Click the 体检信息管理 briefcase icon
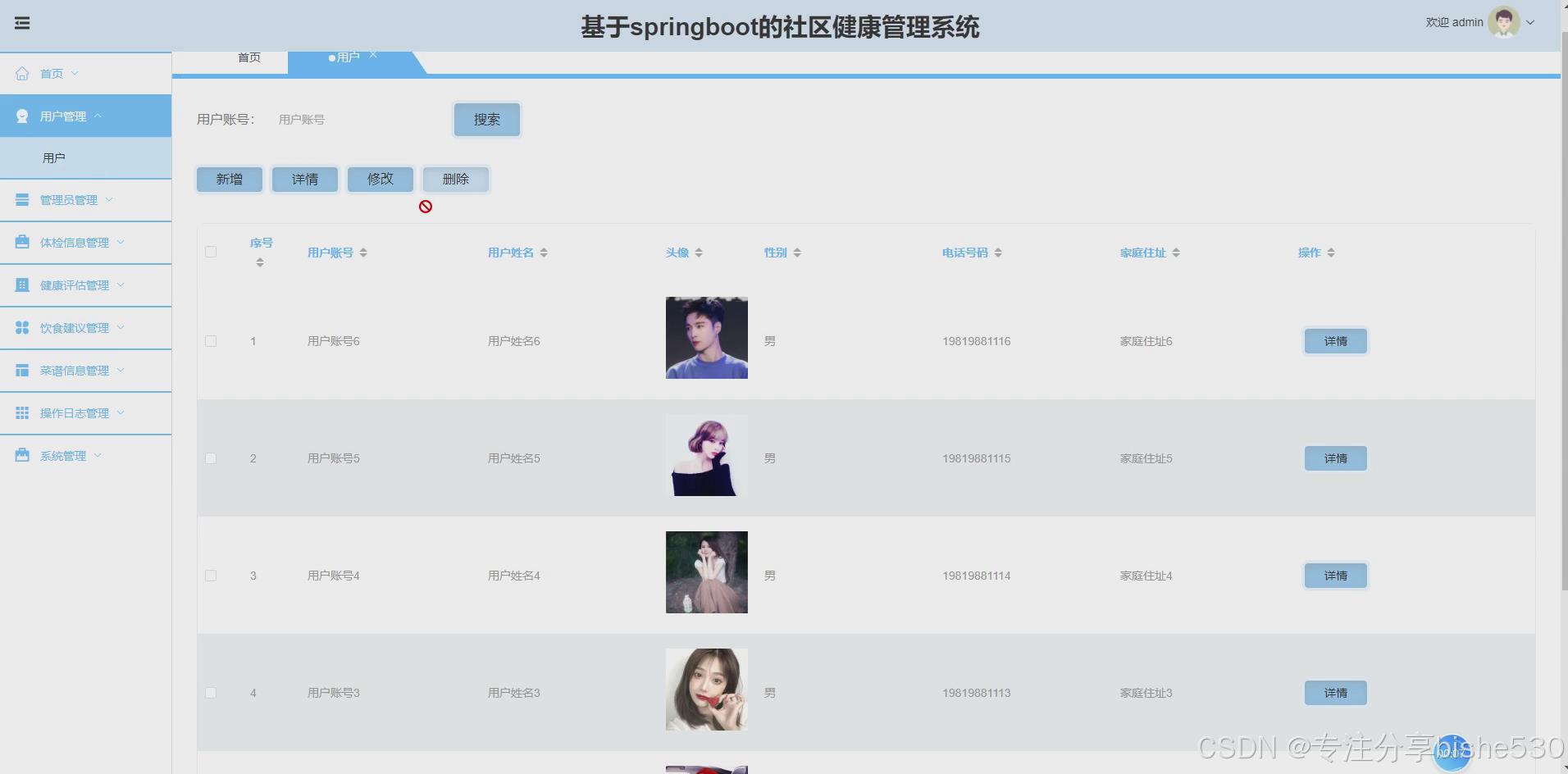 22,243
